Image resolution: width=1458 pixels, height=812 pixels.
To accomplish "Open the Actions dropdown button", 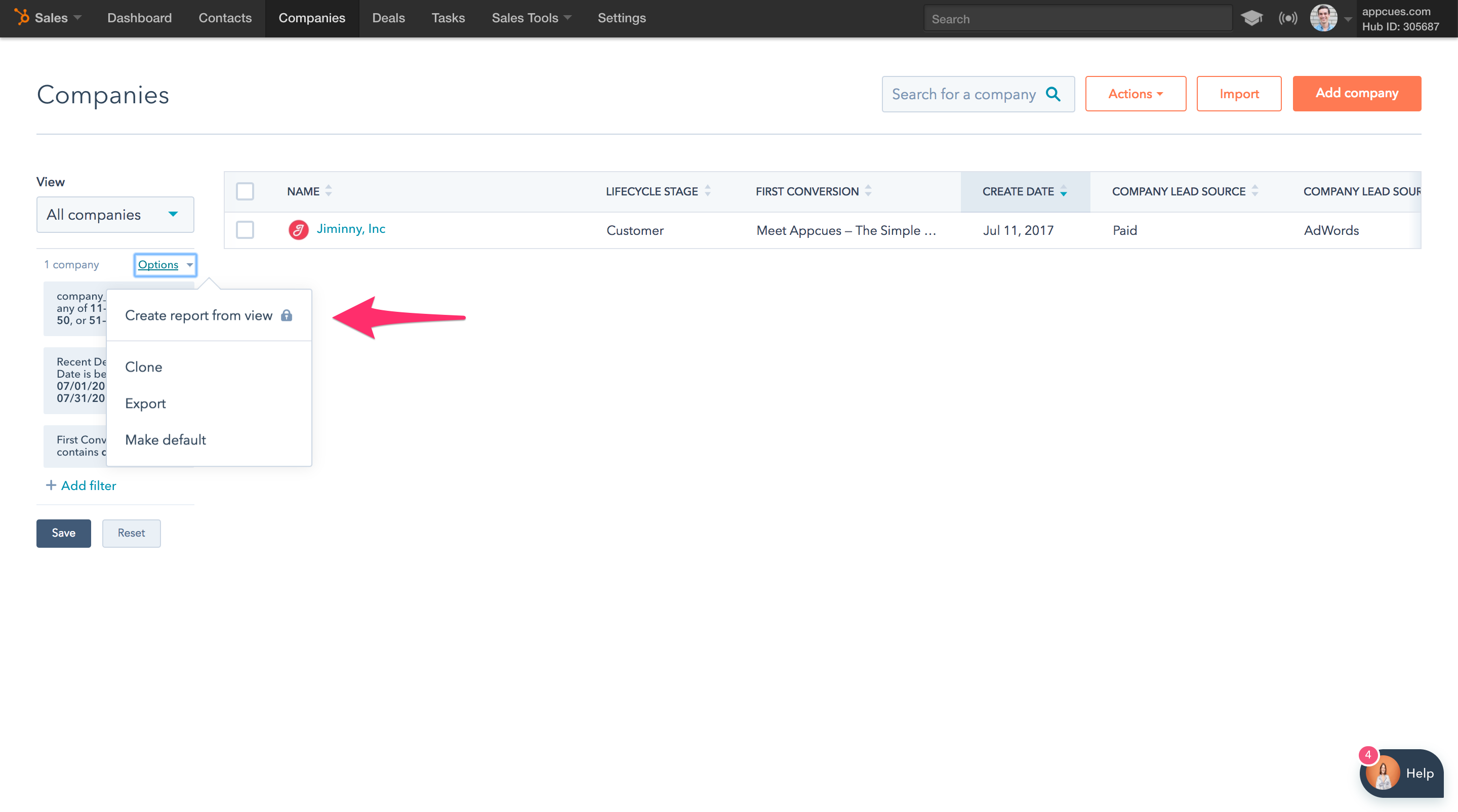I will click(x=1136, y=93).
